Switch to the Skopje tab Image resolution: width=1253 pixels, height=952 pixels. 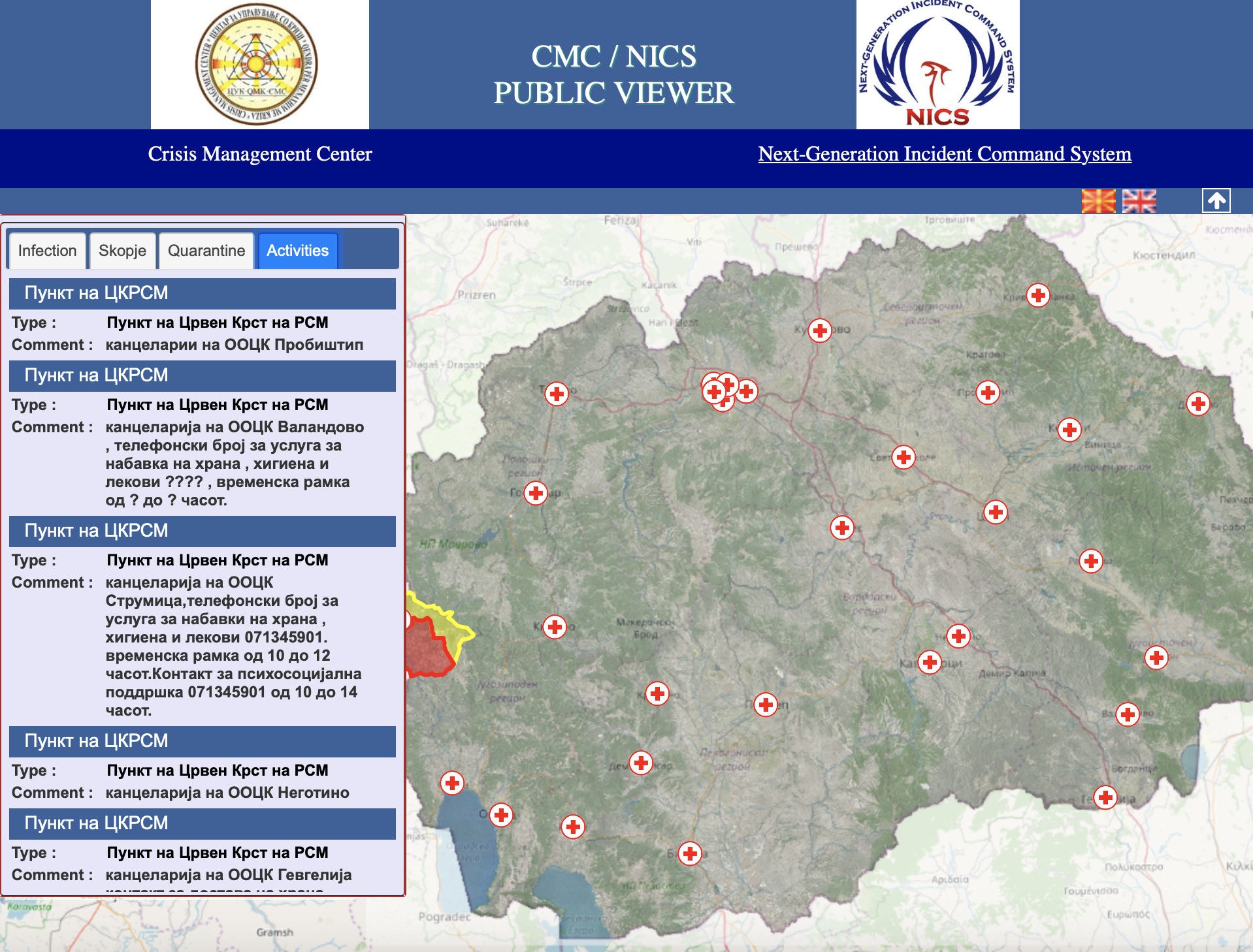[122, 251]
